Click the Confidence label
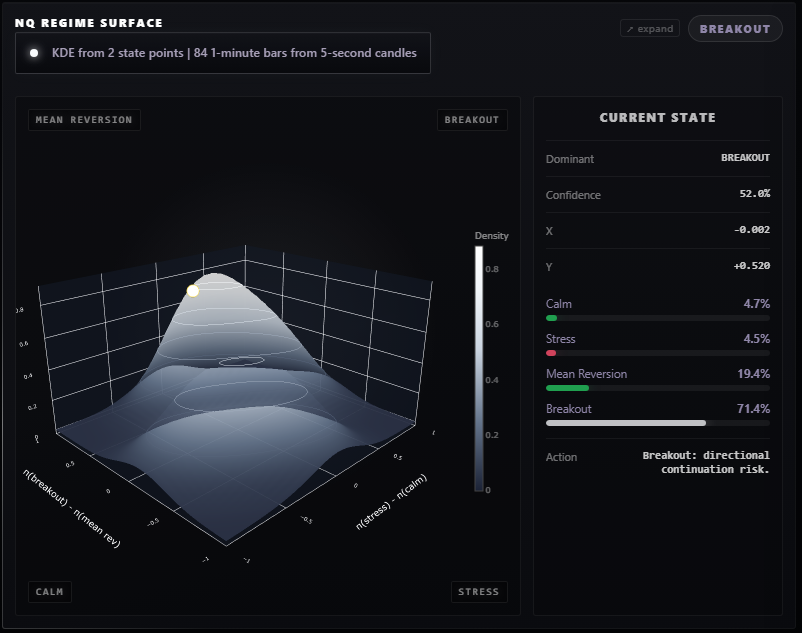The image size is (802, 633). tap(573, 195)
